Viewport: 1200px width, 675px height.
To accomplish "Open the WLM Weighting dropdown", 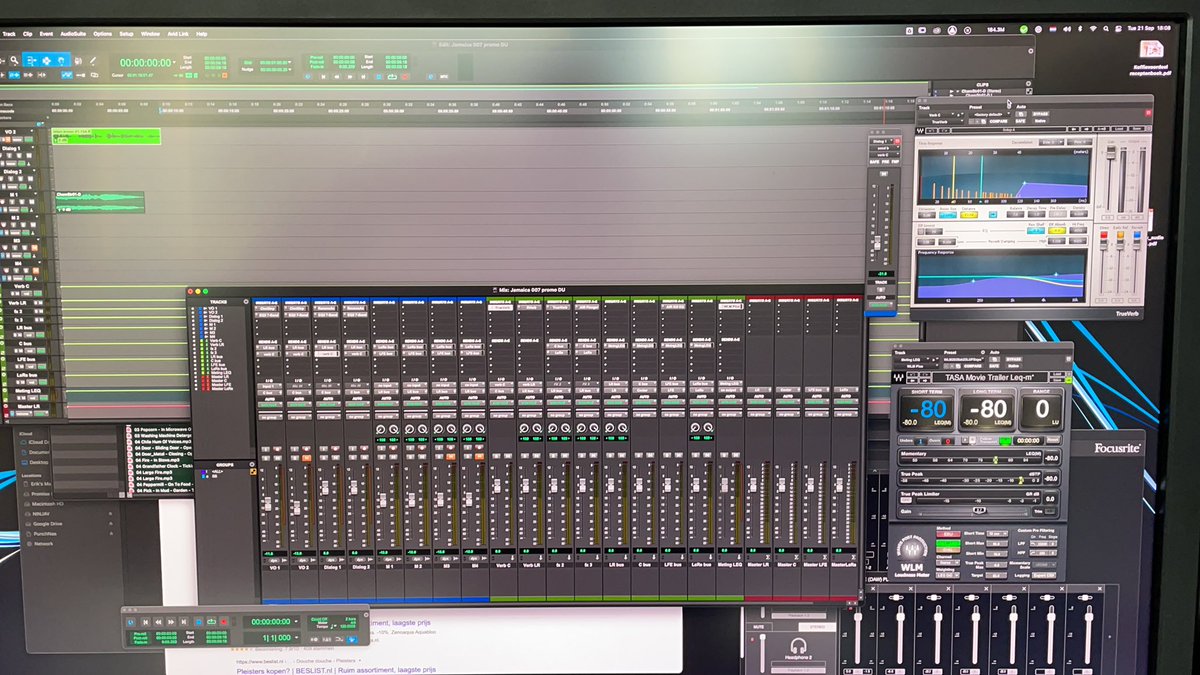I will 947,575.
